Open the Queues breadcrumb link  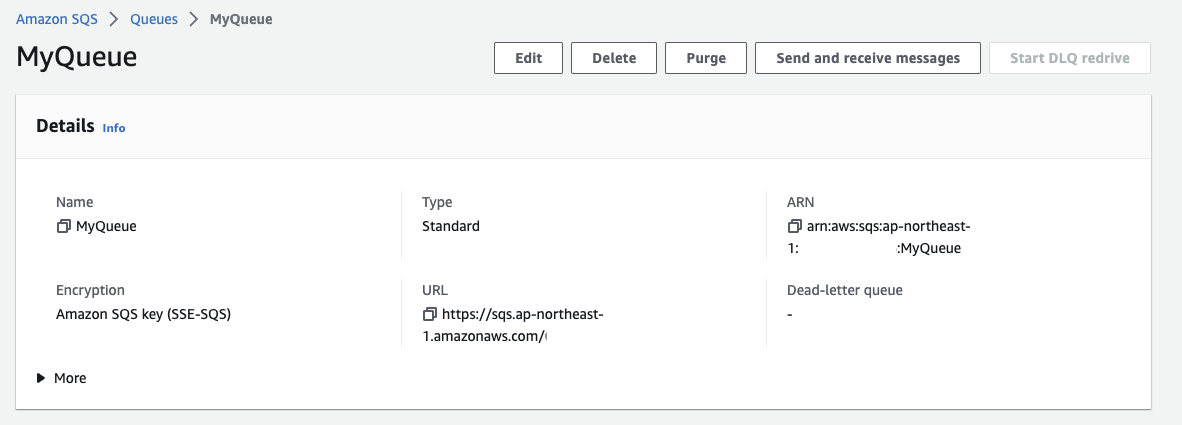pyautogui.click(x=156, y=19)
